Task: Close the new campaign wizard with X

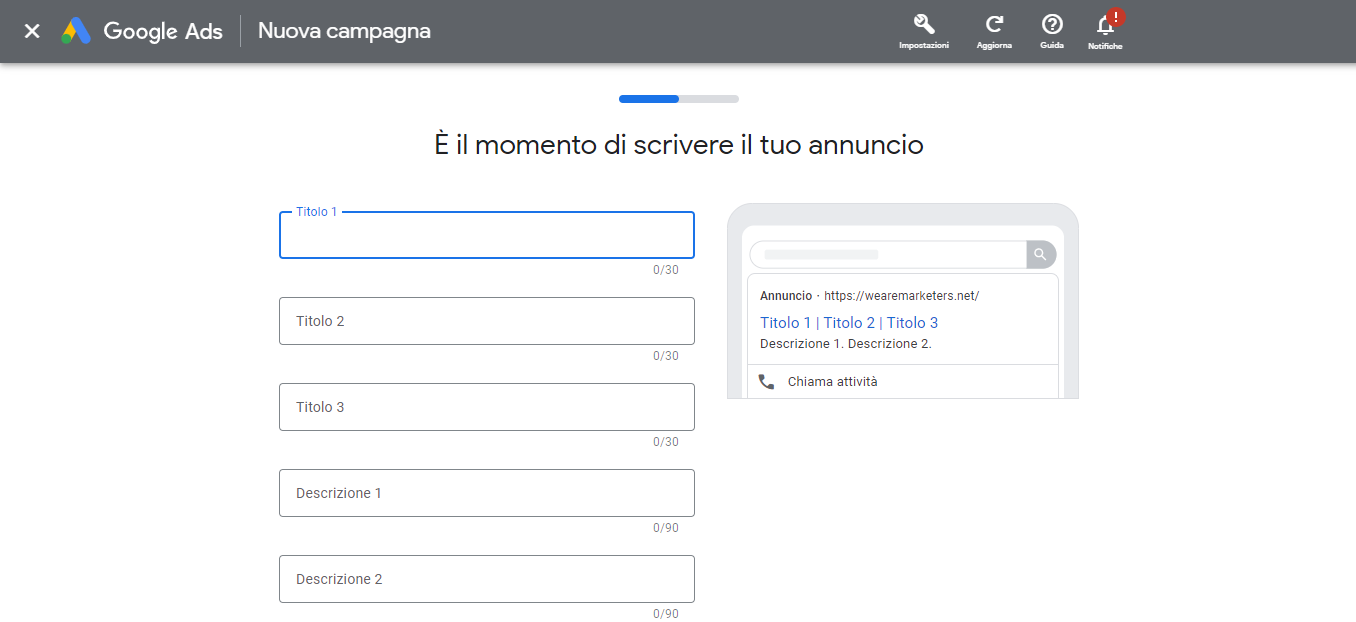Action: [32, 31]
